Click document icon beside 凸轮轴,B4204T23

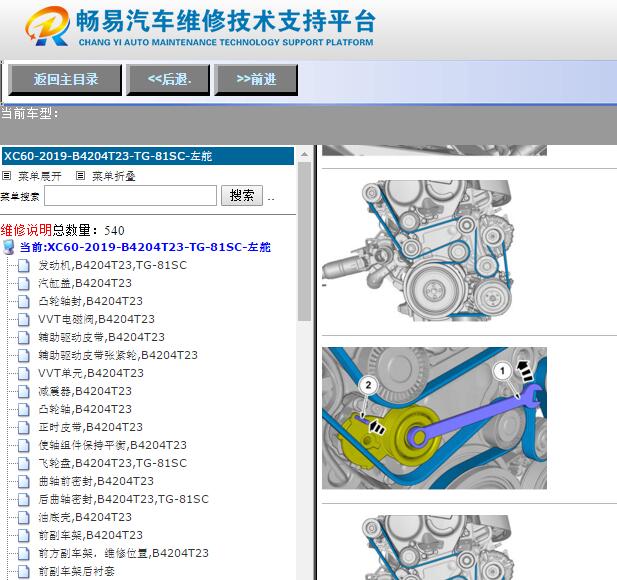(24, 410)
